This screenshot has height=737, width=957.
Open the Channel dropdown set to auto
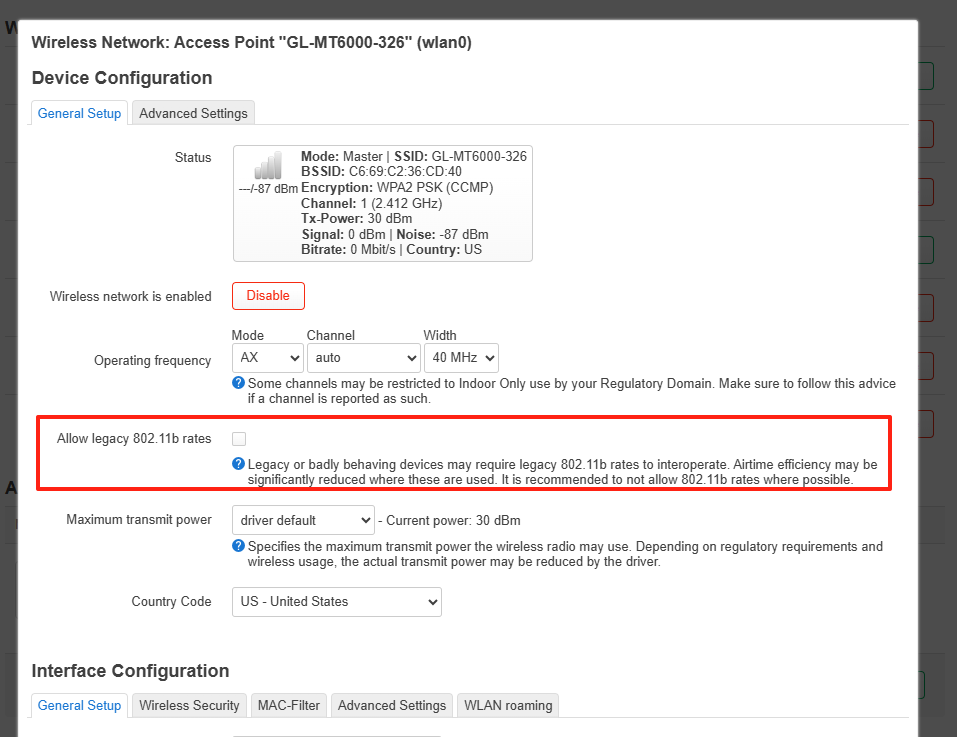(363, 357)
